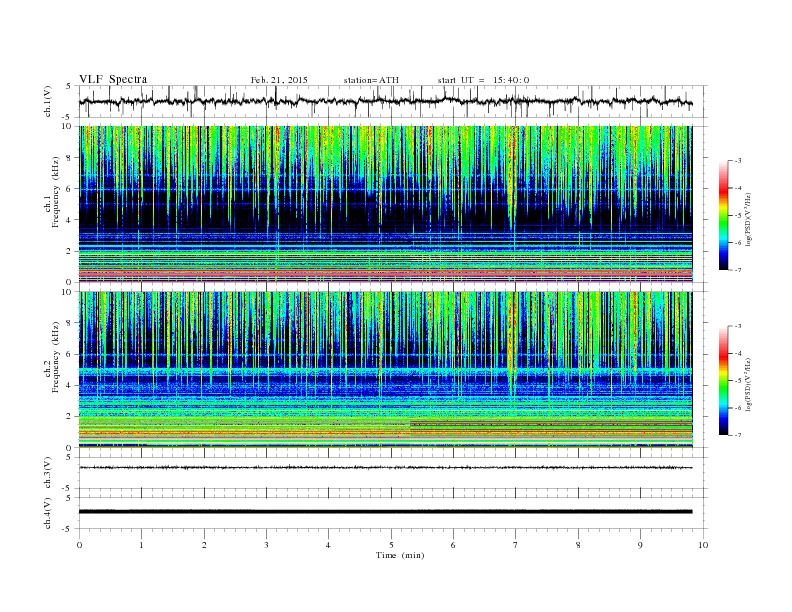Click the ch.1 PSD color scale bar
Screen dimensions: 792x612
[x=723, y=215]
